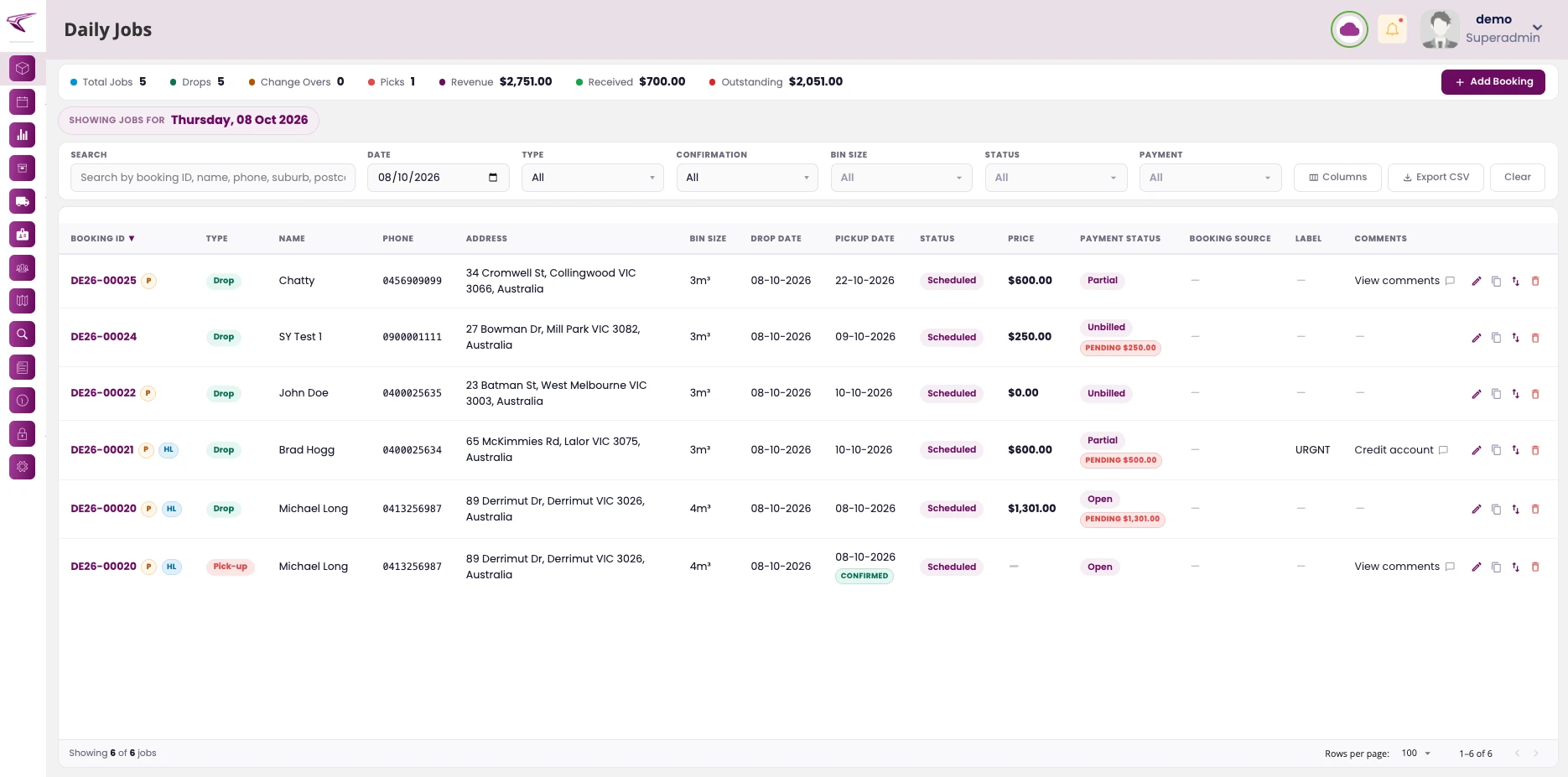Open the cube icon in the sidebar
Screen dimensions: 1568x777
coord(23,68)
